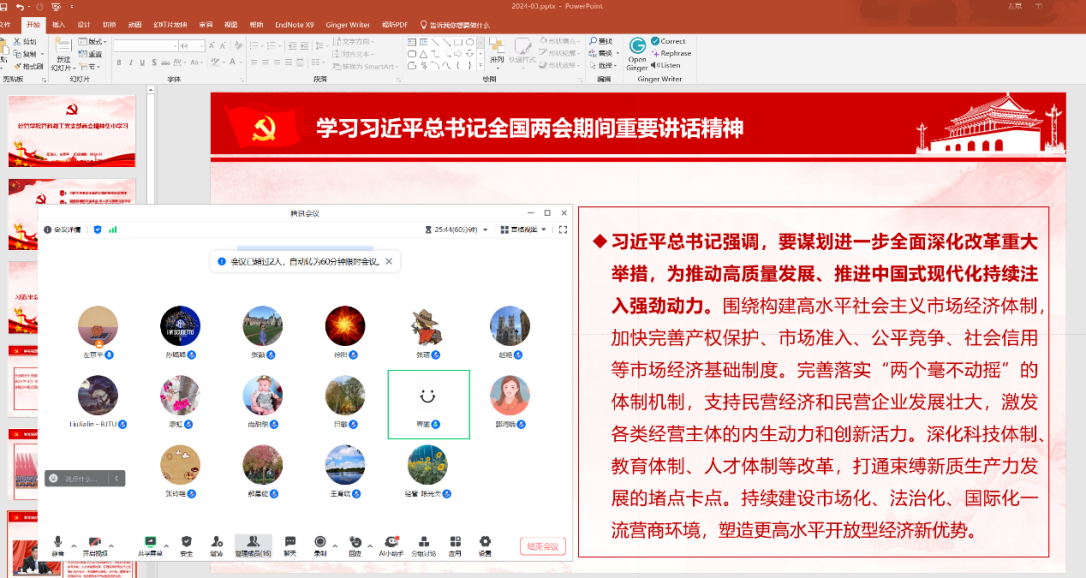Screen dimensions: 1086x578
Task: Select the first slide thumbnail
Action: (x=71, y=131)
